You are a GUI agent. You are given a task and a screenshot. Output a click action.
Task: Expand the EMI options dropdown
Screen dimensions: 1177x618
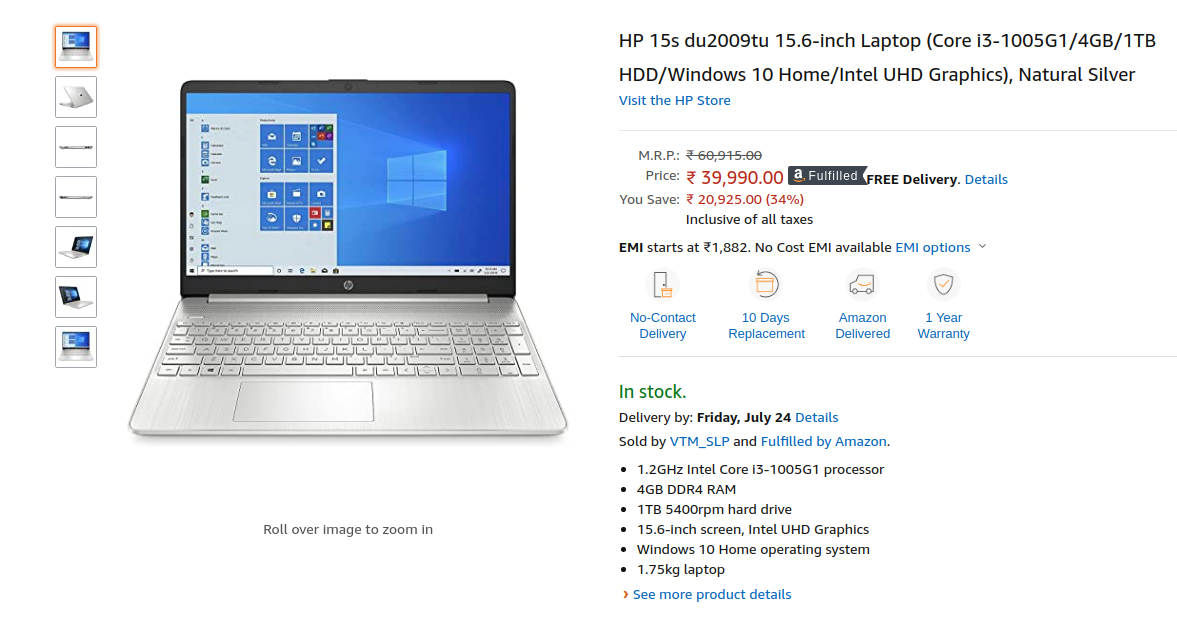(x=941, y=247)
